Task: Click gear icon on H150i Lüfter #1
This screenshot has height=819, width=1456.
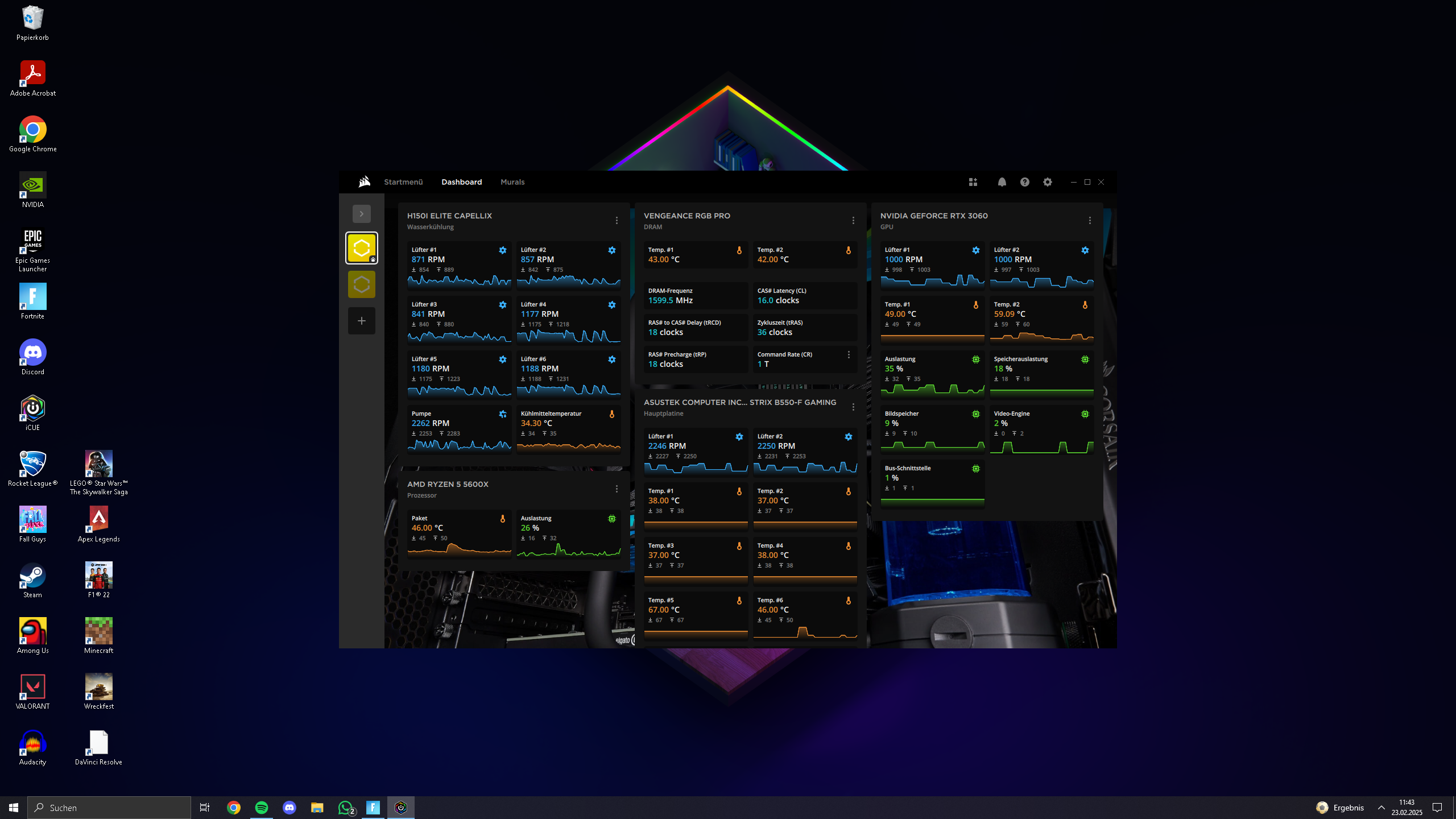Action: [503, 250]
